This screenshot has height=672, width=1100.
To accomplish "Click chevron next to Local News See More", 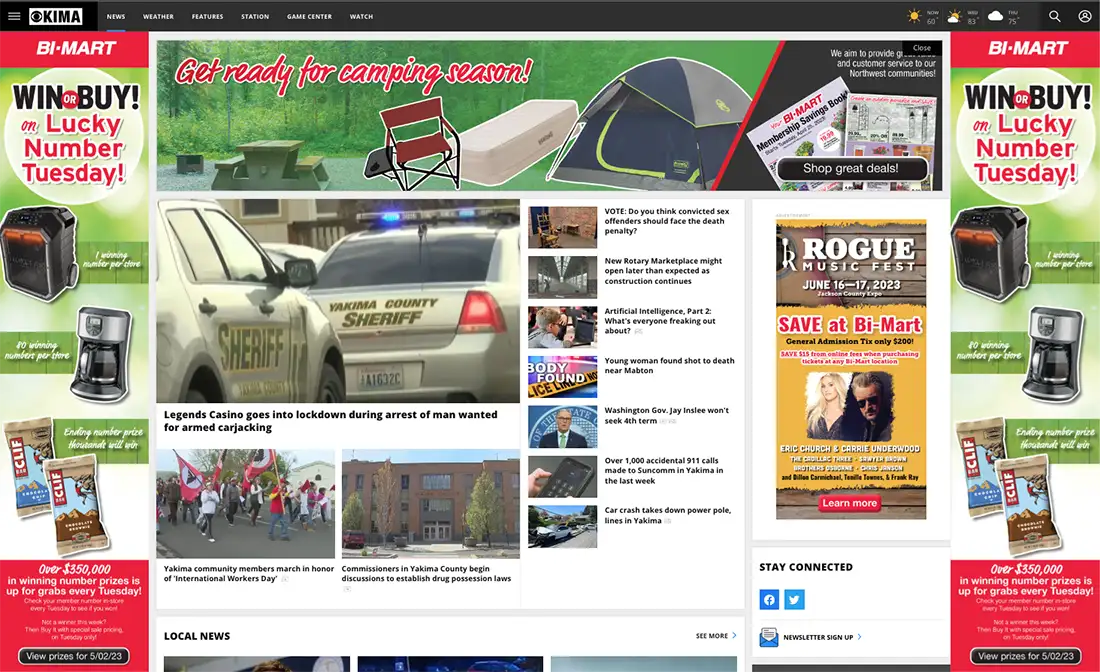I will pyautogui.click(x=735, y=636).
